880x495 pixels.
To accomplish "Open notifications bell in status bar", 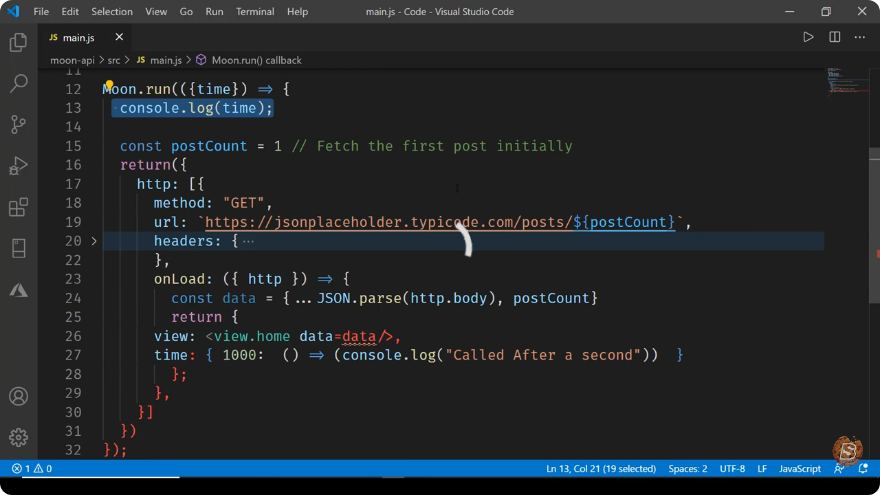I will click(864, 469).
